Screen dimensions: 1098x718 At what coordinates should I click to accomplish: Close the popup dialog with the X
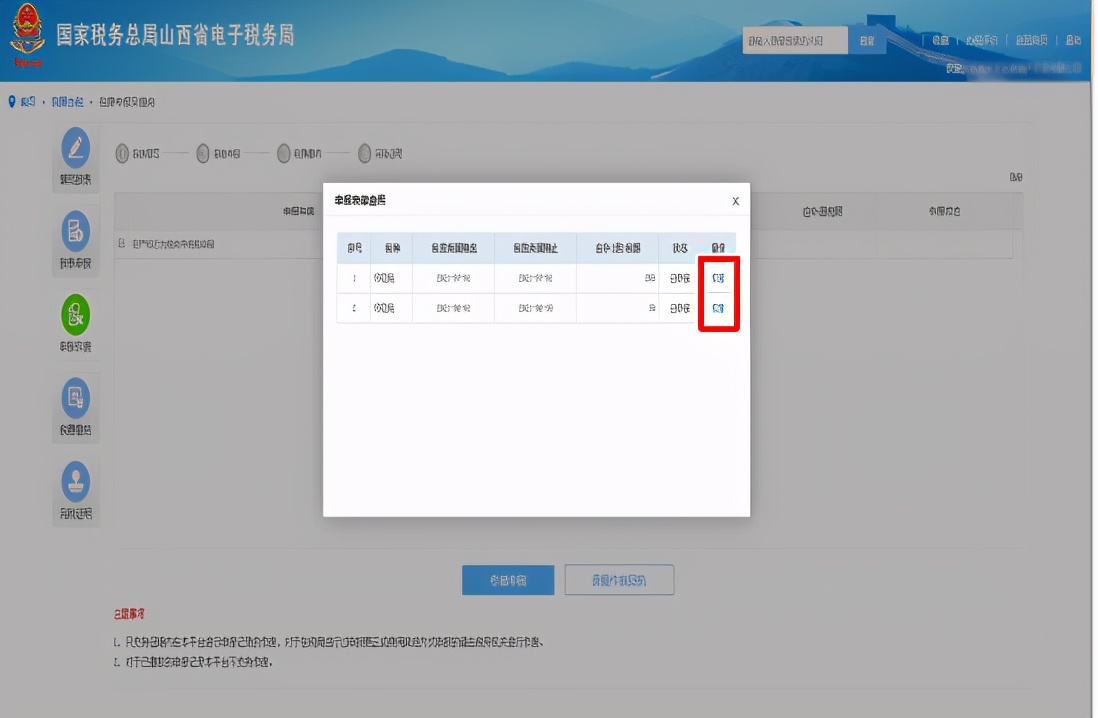736,200
